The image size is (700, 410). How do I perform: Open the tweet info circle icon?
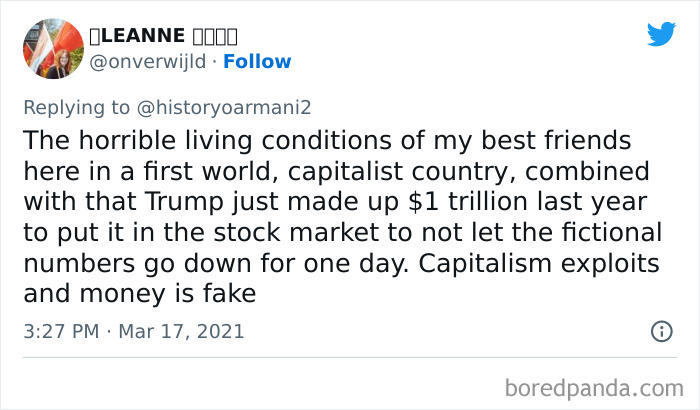[661, 331]
